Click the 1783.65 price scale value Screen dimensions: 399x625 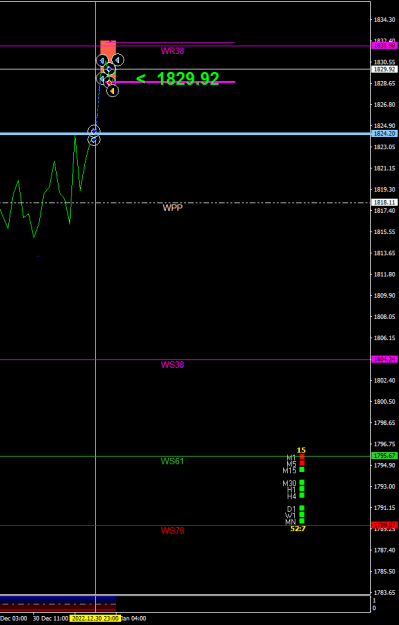384,593
